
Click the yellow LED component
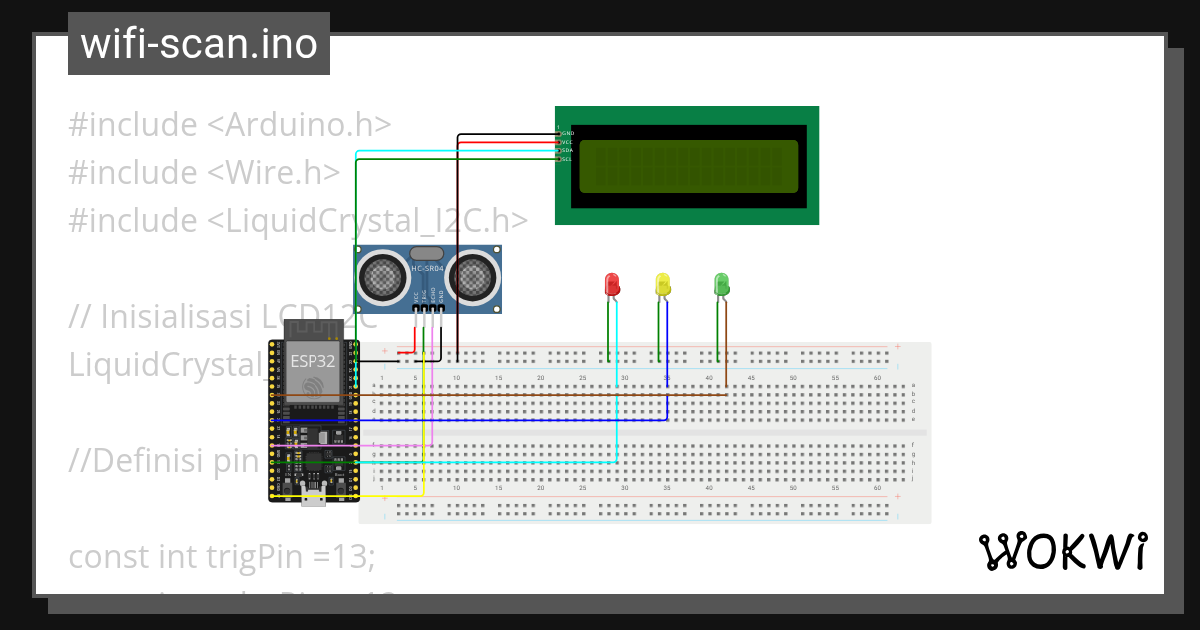[663, 285]
